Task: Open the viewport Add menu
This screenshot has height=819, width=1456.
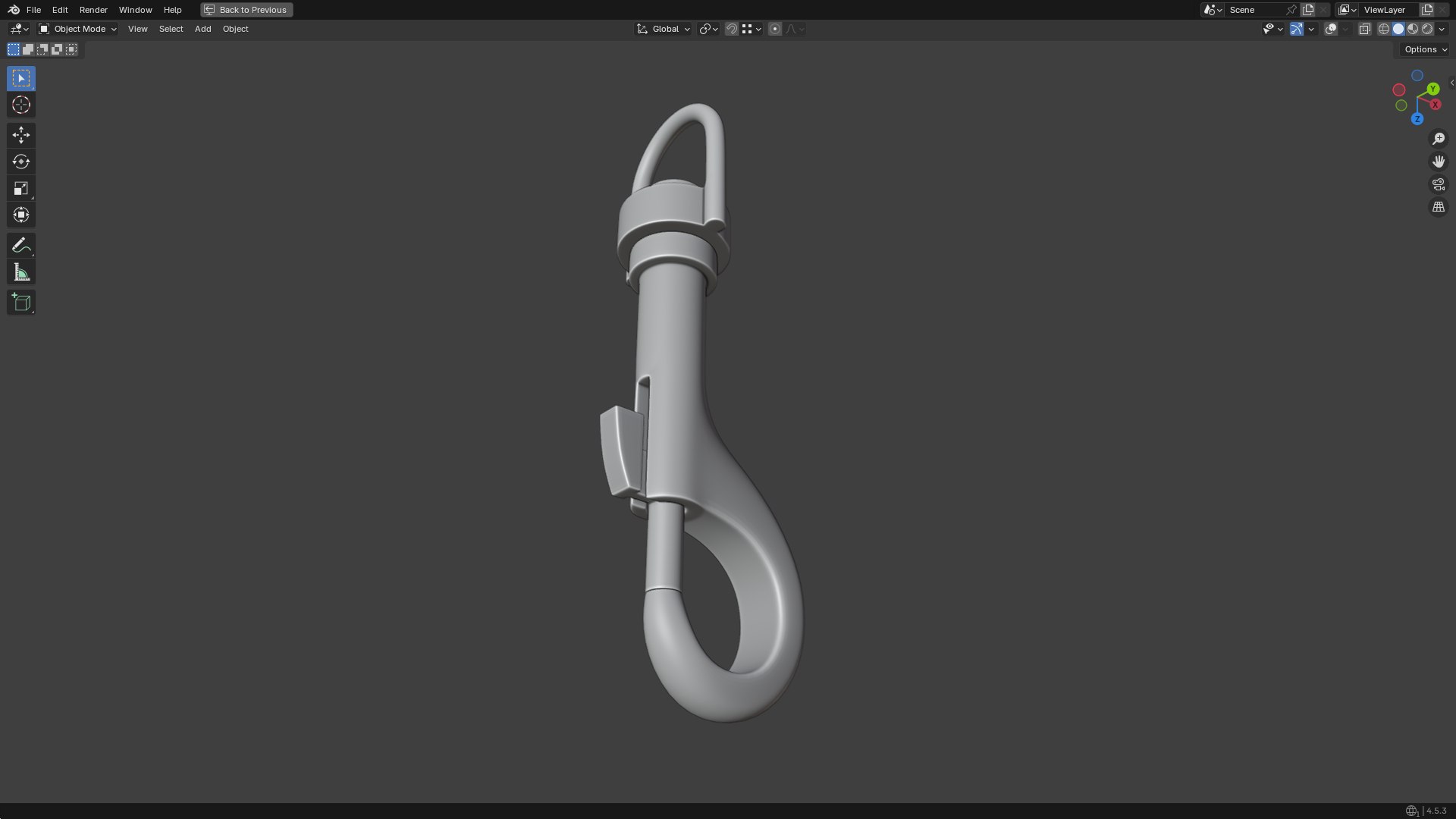Action: tap(202, 29)
